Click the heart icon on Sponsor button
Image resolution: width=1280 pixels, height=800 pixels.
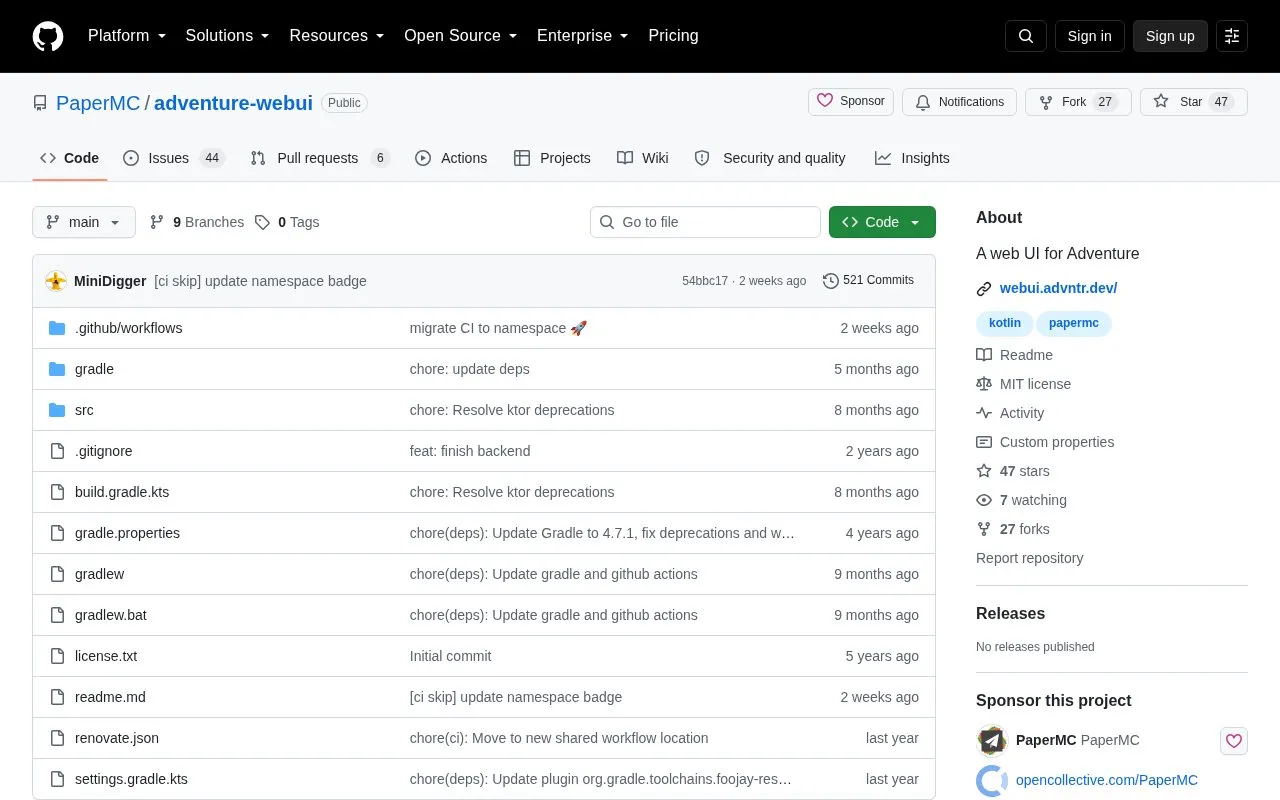click(825, 101)
